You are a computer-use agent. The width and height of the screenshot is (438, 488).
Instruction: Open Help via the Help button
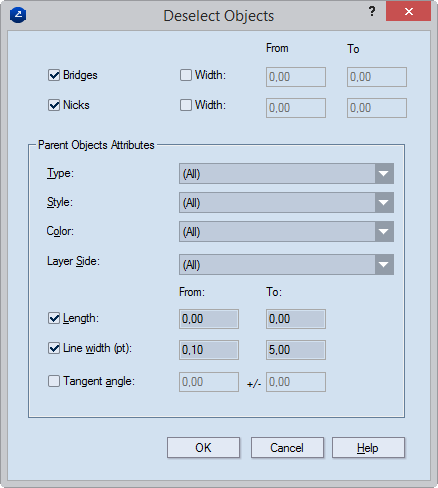[368, 448]
